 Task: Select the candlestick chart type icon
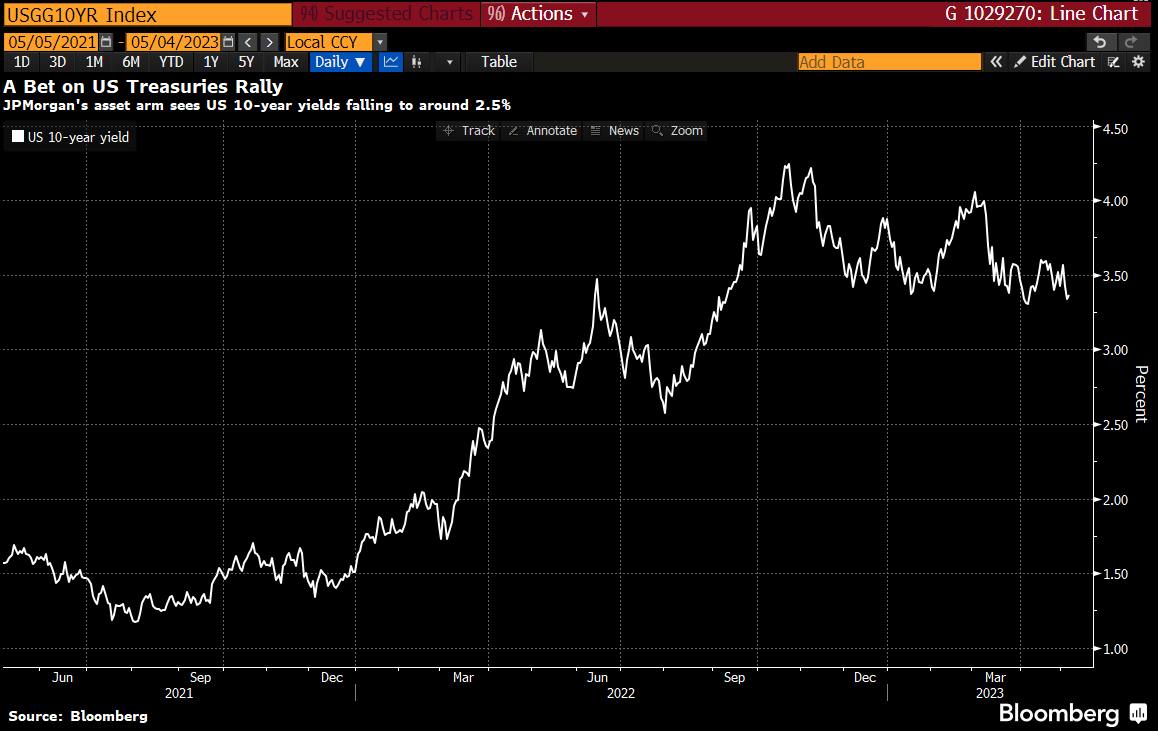(x=417, y=62)
